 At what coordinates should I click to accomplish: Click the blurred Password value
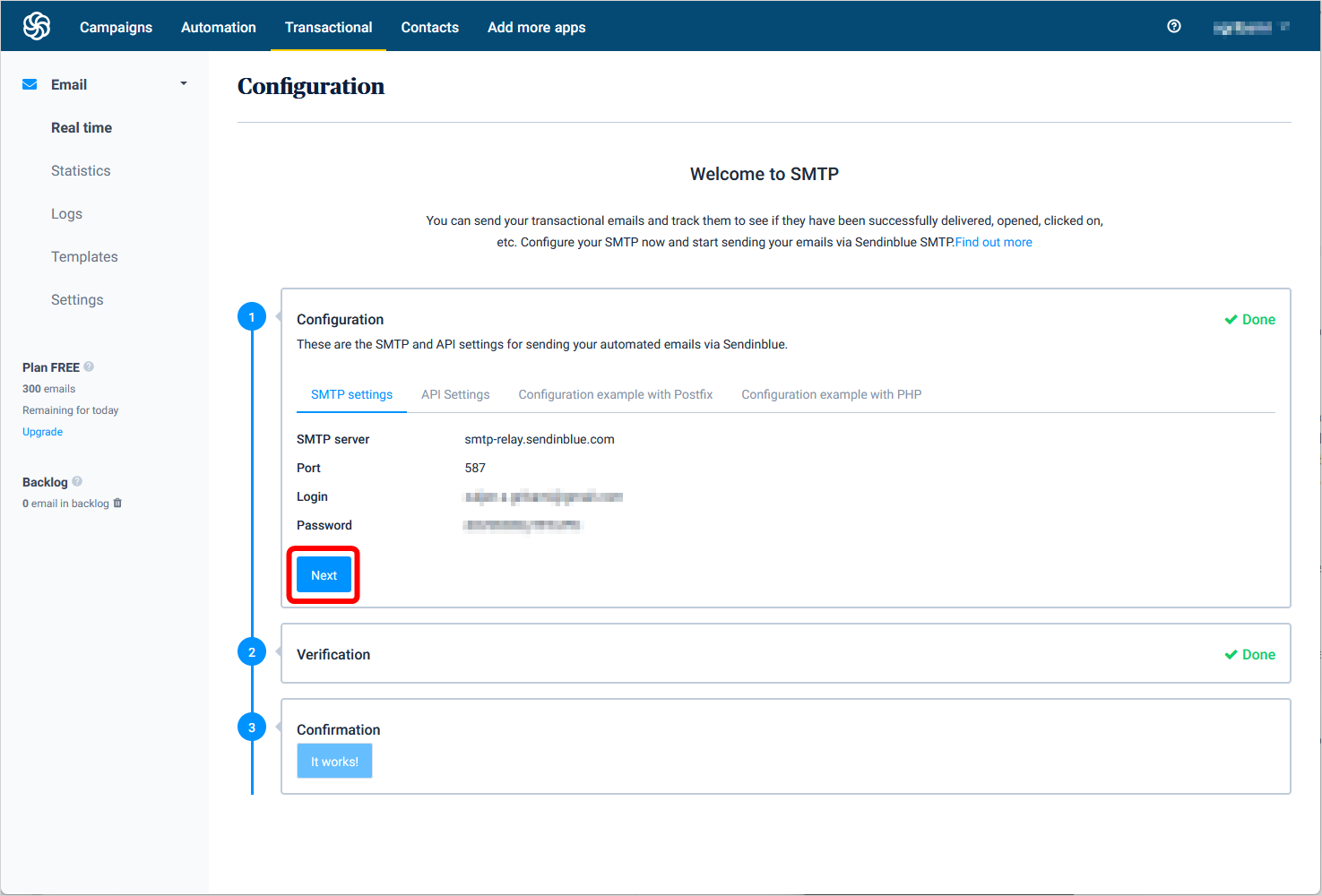click(x=523, y=525)
